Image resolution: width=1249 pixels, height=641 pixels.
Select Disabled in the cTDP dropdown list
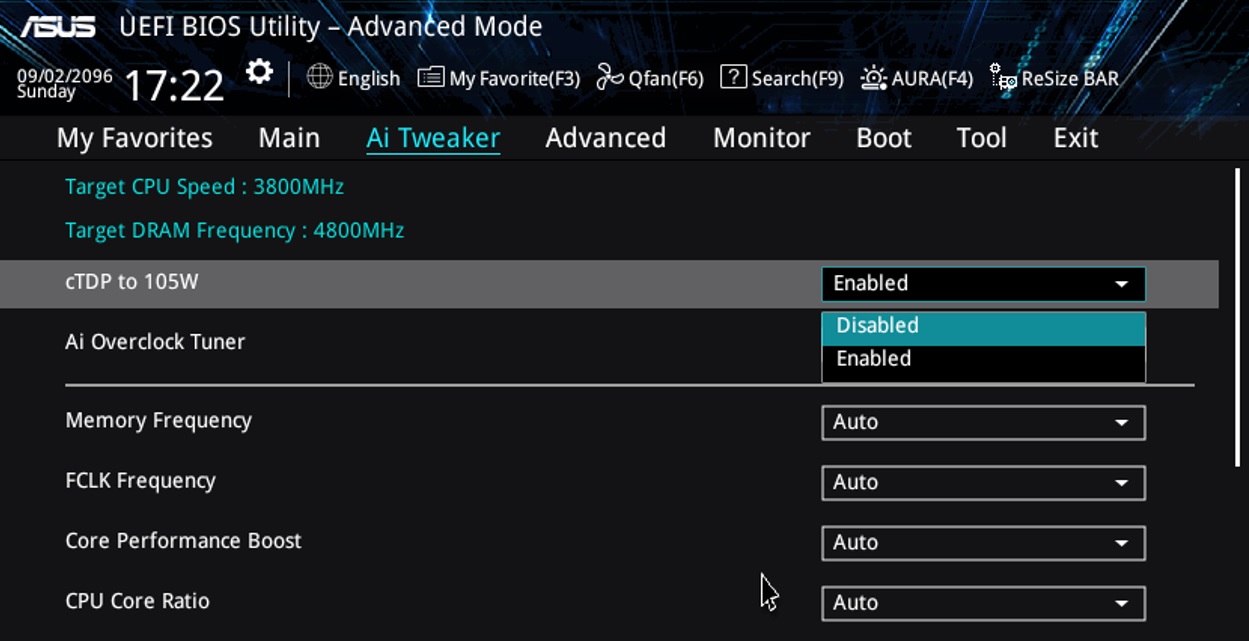pyautogui.click(x=983, y=326)
